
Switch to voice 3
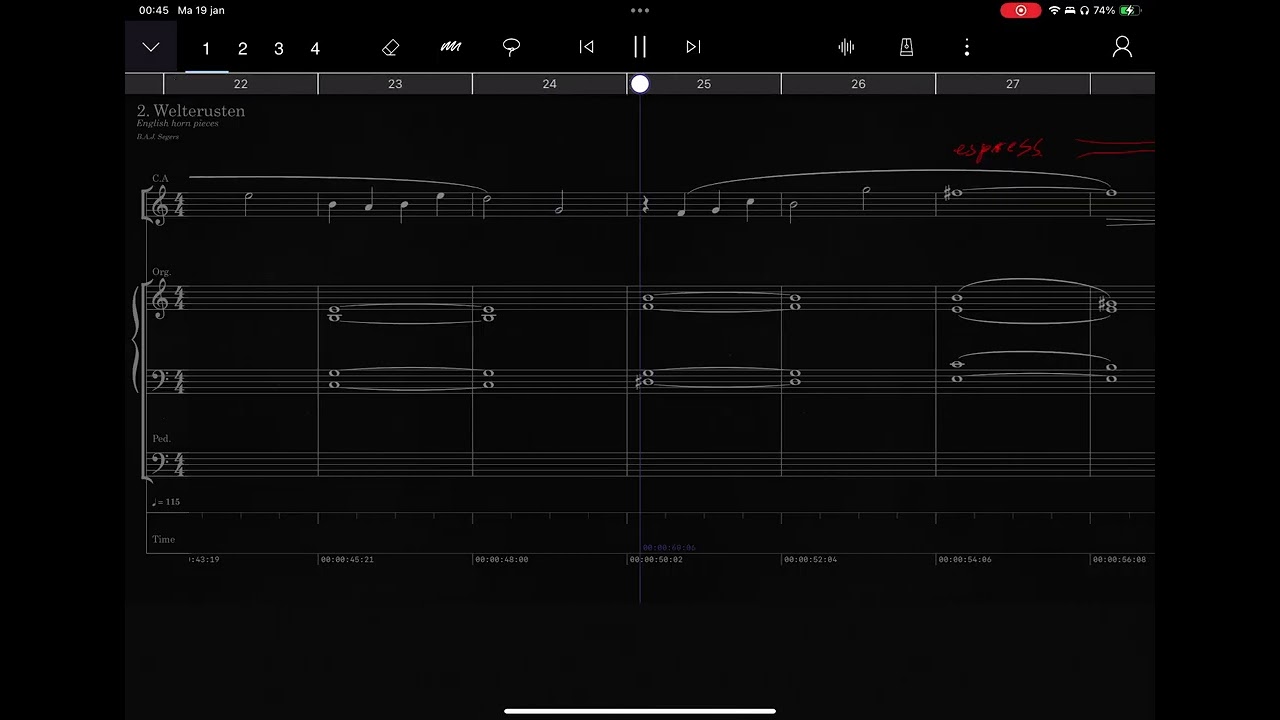pyautogui.click(x=278, y=49)
